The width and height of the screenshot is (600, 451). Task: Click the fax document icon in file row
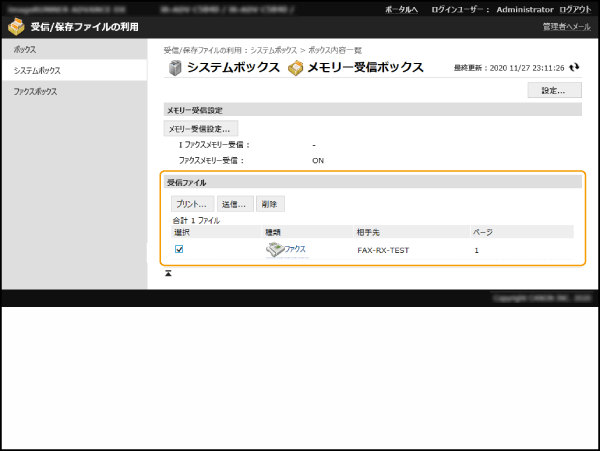[x=274, y=250]
